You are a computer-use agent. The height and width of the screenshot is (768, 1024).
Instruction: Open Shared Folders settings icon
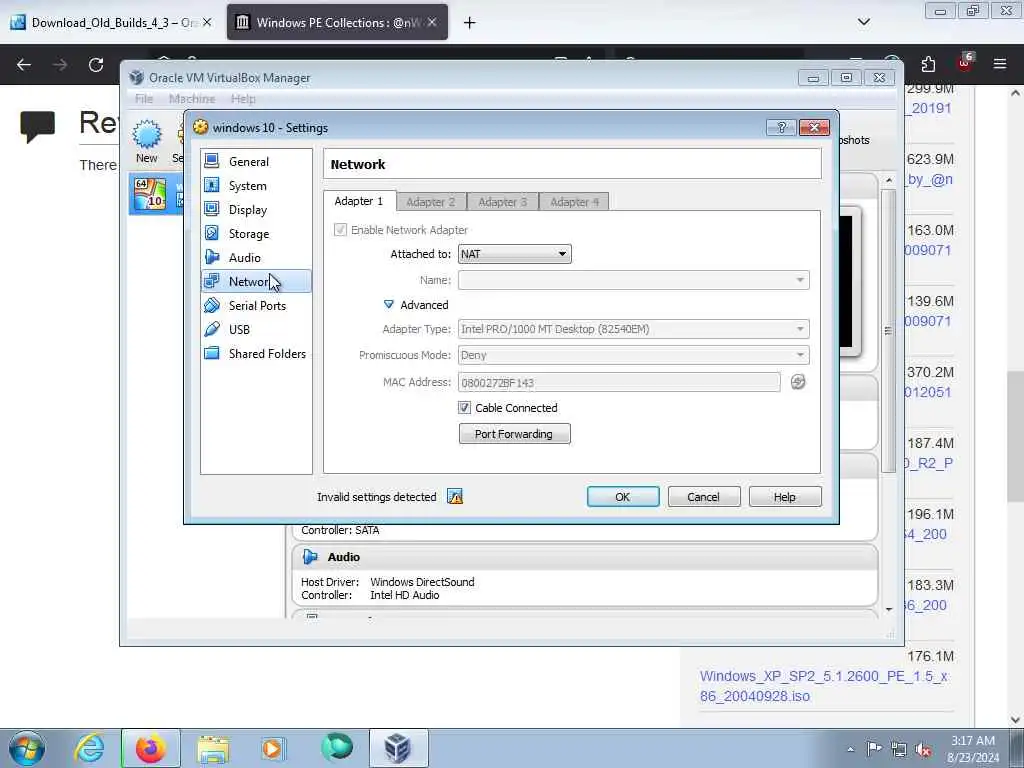(x=212, y=353)
